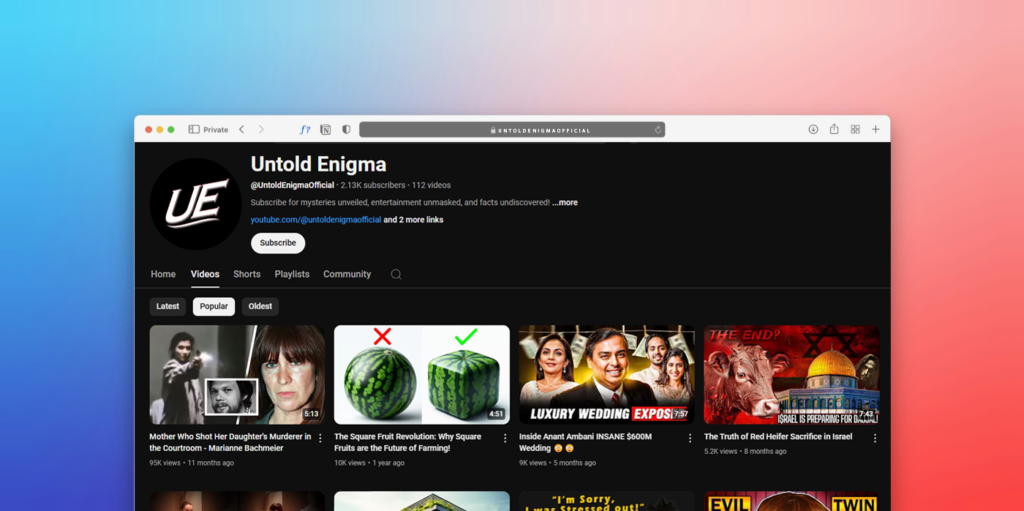The height and width of the screenshot is (511, 1024).
Task: Open the Notion extension icon
Action: 325,129
